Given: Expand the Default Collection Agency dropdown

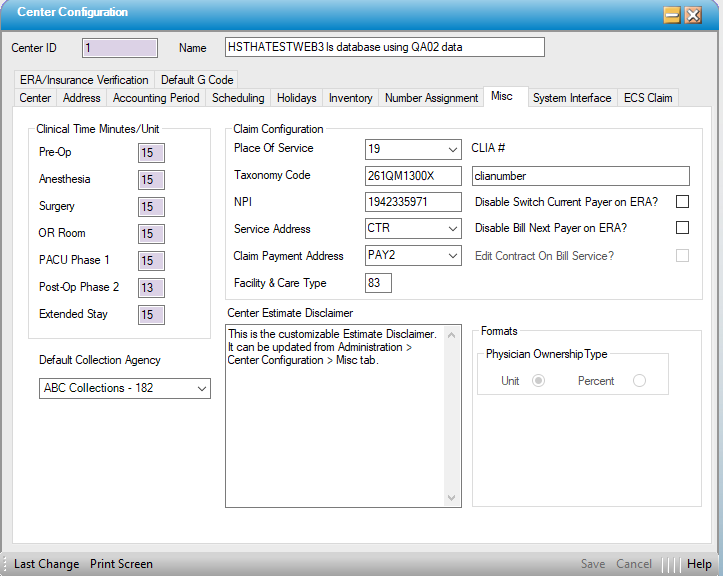Looking at the screenshot, I should pyautogui.click(x=201, y=388).
